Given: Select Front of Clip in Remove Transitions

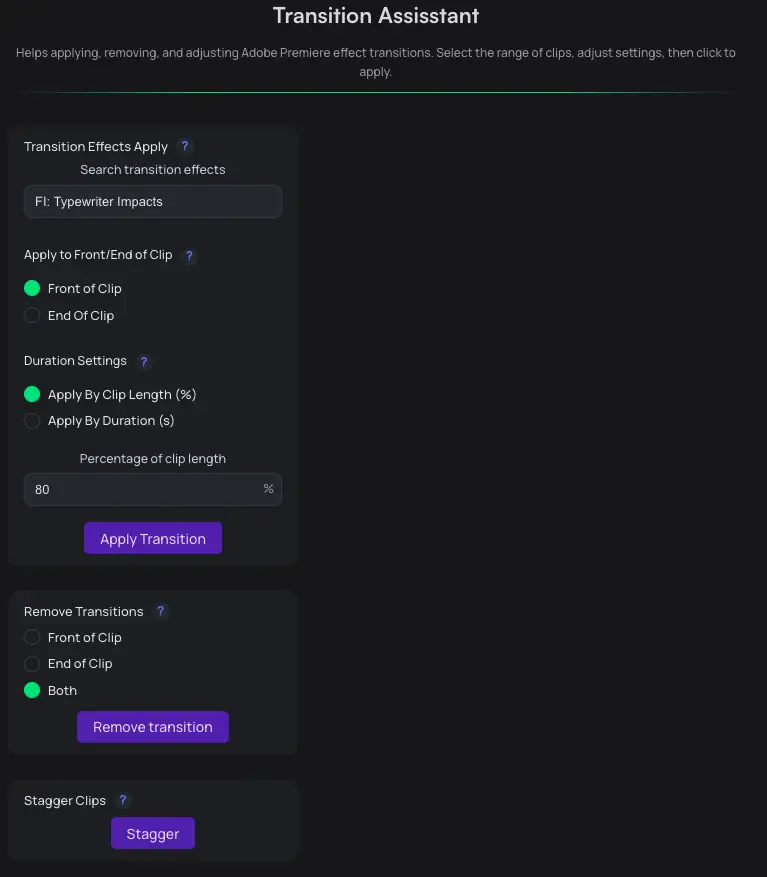Looking at the screenshot, I should tap(32, 637).
